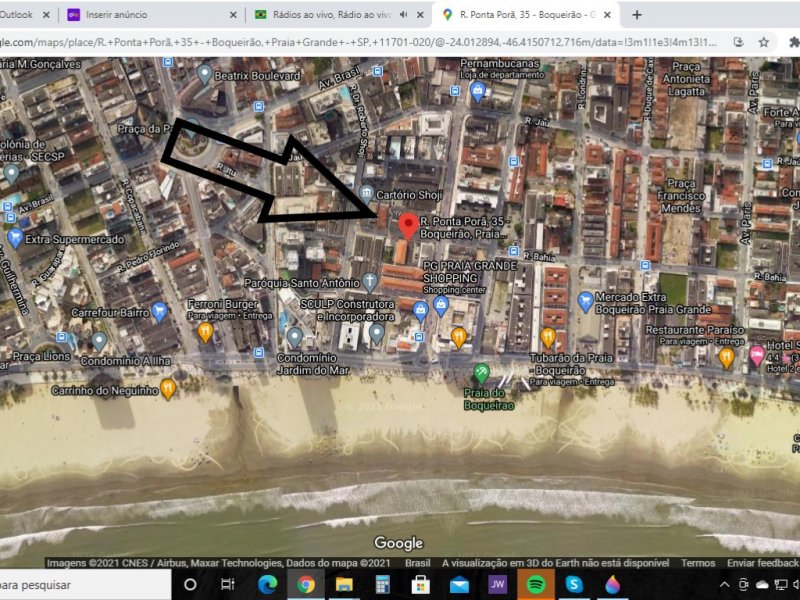800x600 pixels.
Task: Open Spotify from the taskbar
Action: pos(536,585)
